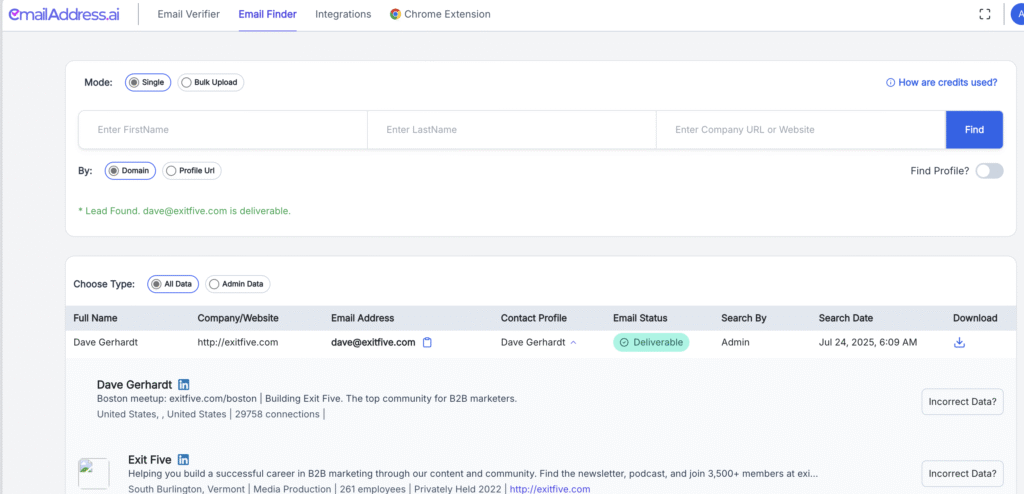Click the Search Date column header
Image resolution: width=1024 pixels, height=494 pixels.
846,318
